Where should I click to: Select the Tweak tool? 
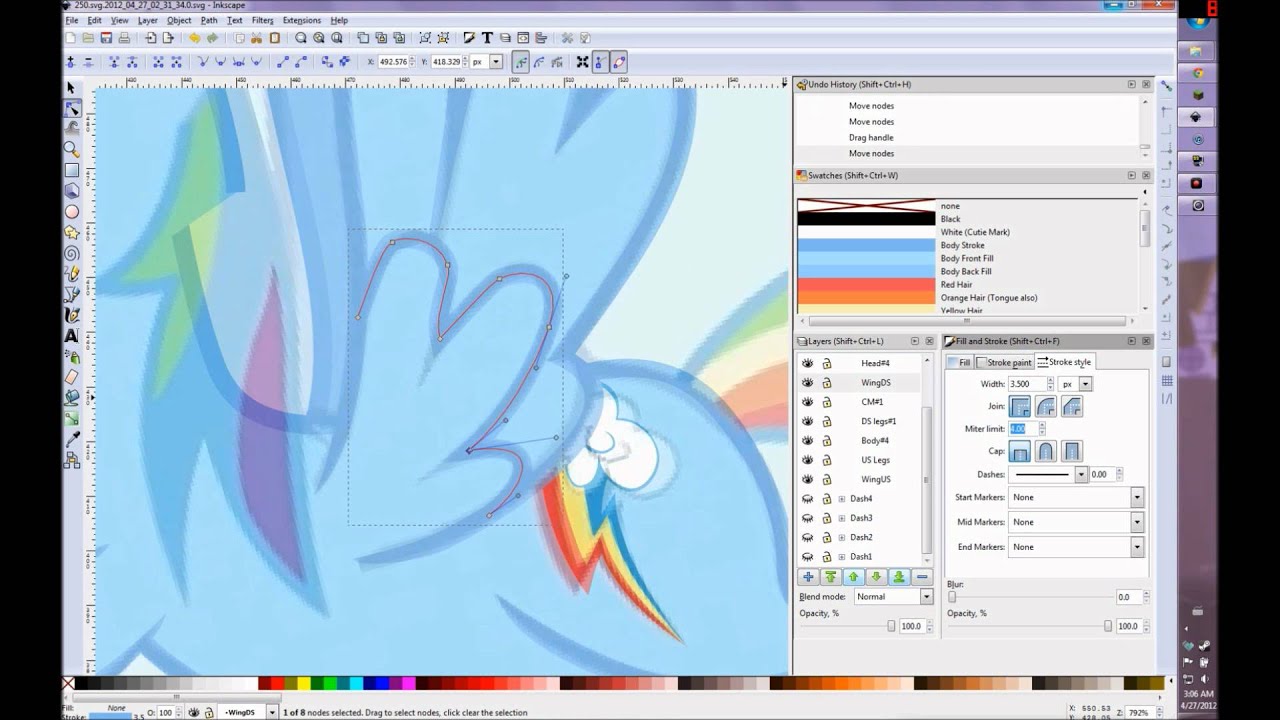72,128
